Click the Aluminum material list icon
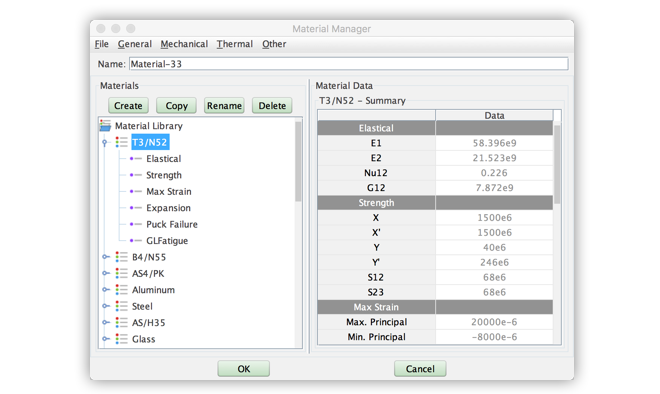The width and height of the screenshot is (660, 394). coord(122,290)
